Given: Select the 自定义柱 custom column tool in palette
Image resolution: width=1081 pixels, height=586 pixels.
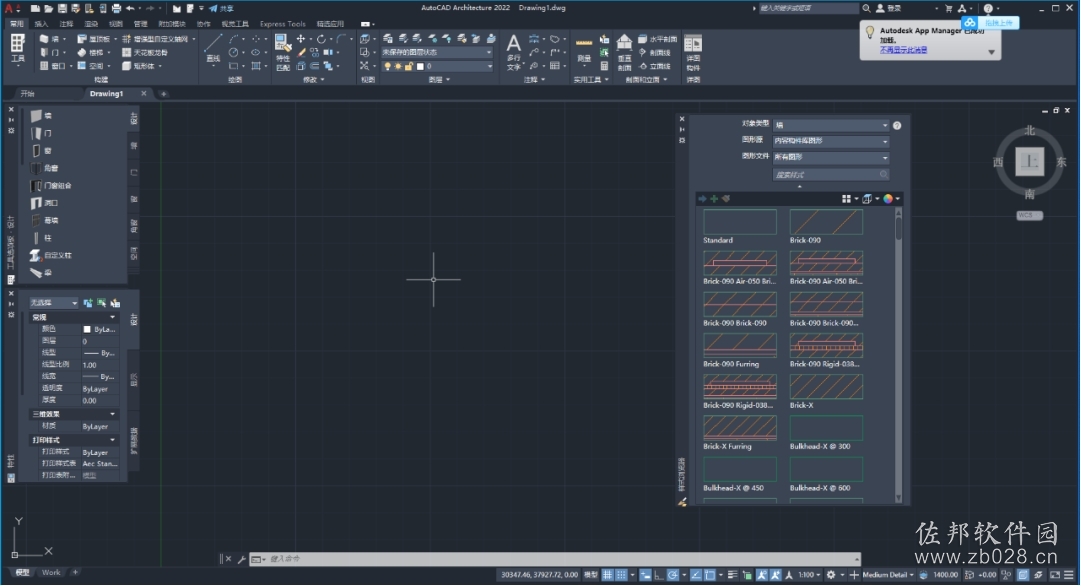Looking at the screenshot, I should point(51,255).
